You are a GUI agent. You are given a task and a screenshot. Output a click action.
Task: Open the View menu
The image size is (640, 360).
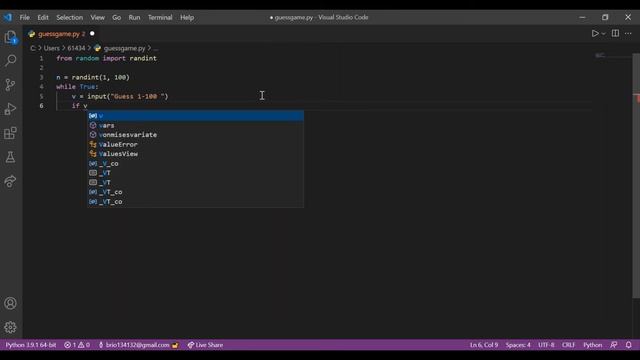(x=98, y=18)
